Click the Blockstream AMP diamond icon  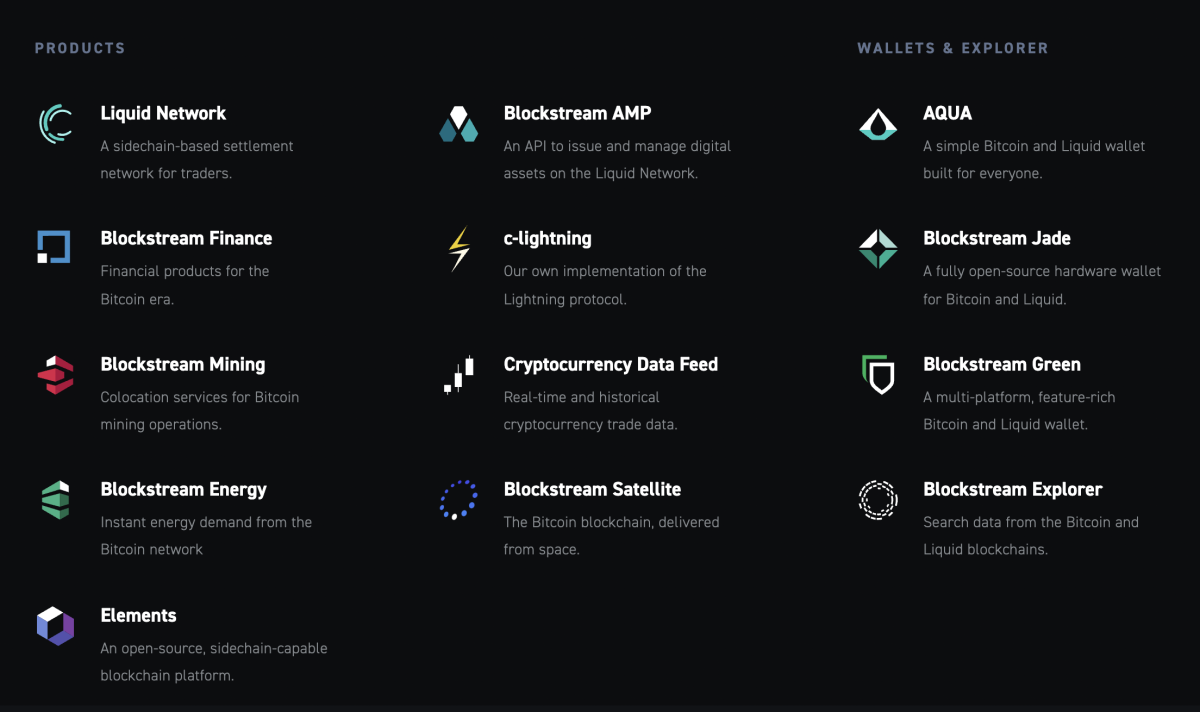(458, 124)
